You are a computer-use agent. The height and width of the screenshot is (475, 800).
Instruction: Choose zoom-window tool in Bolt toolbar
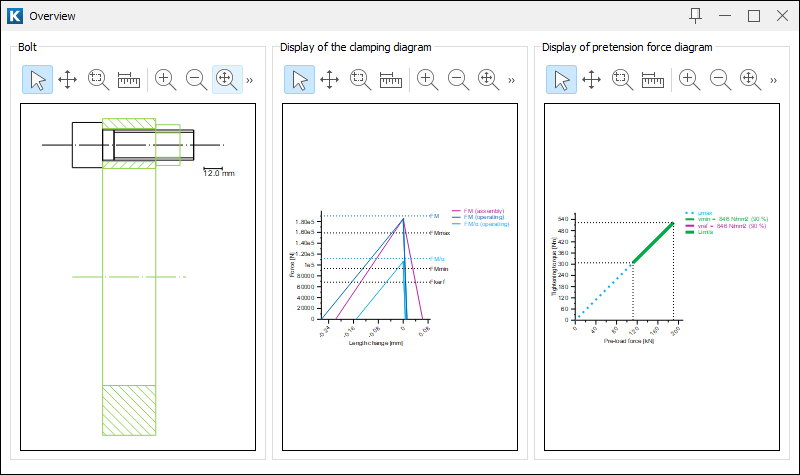(x=98, y=80)
